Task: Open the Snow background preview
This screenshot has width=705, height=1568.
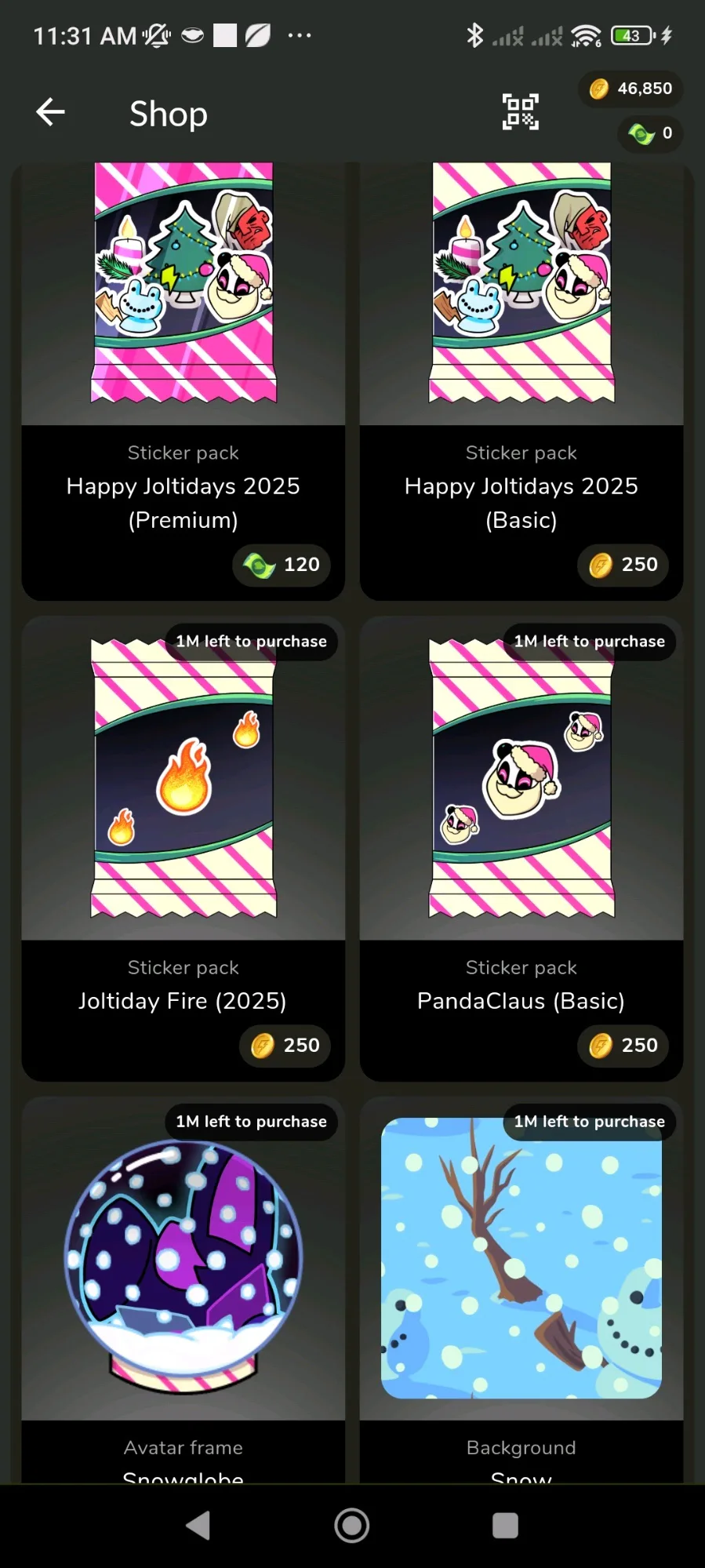Action: point(521,1258)
